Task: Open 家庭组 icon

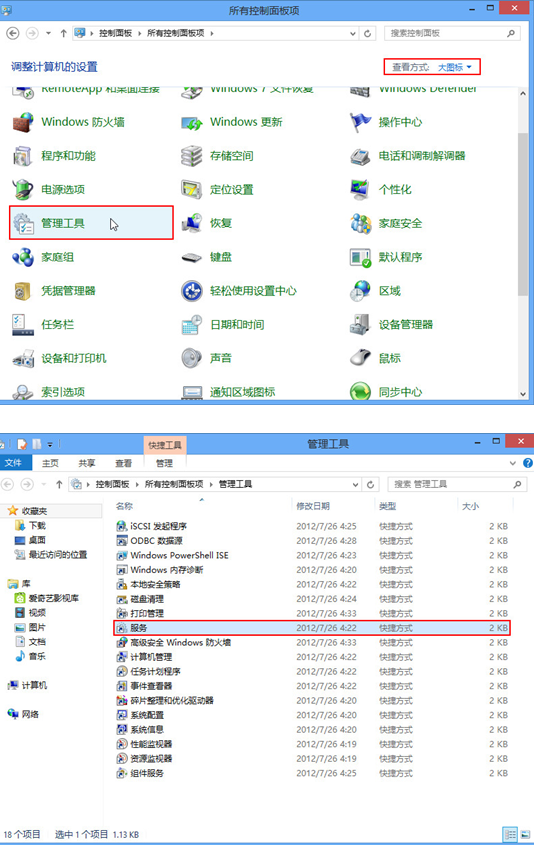Action: pos(23,257)
